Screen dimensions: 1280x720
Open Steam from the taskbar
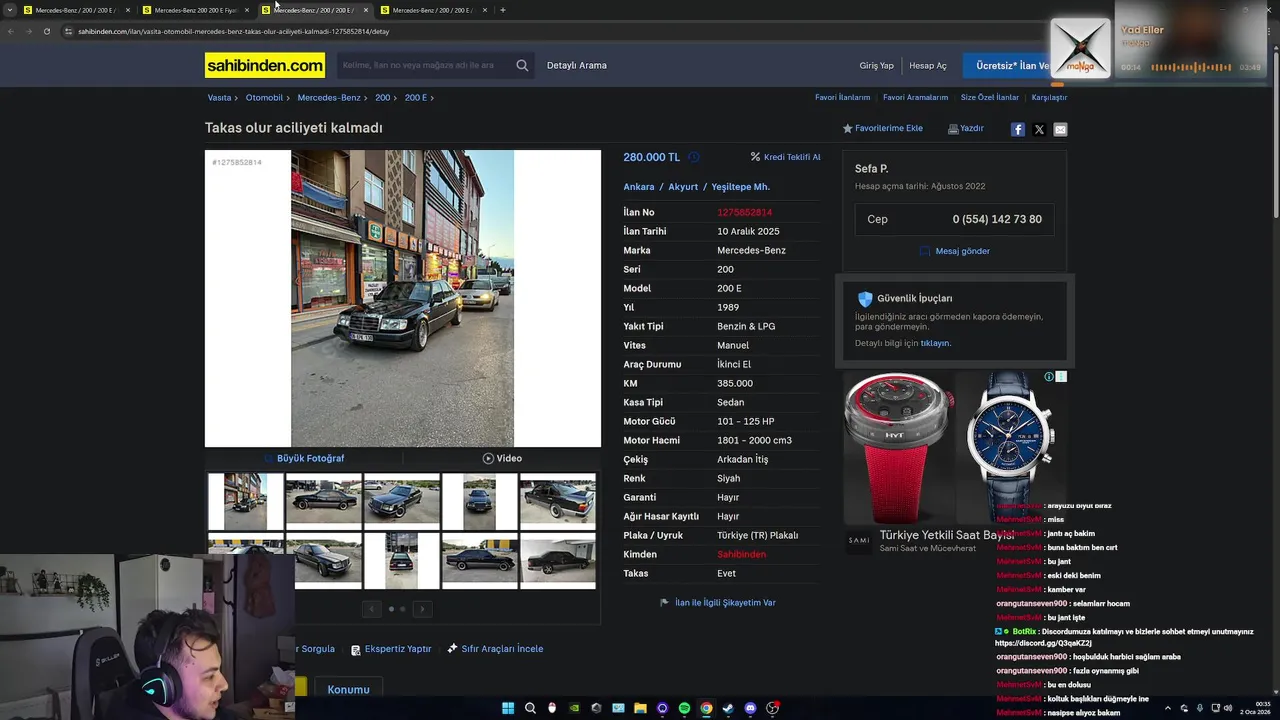pyautogui.click(x=728, y=708)
